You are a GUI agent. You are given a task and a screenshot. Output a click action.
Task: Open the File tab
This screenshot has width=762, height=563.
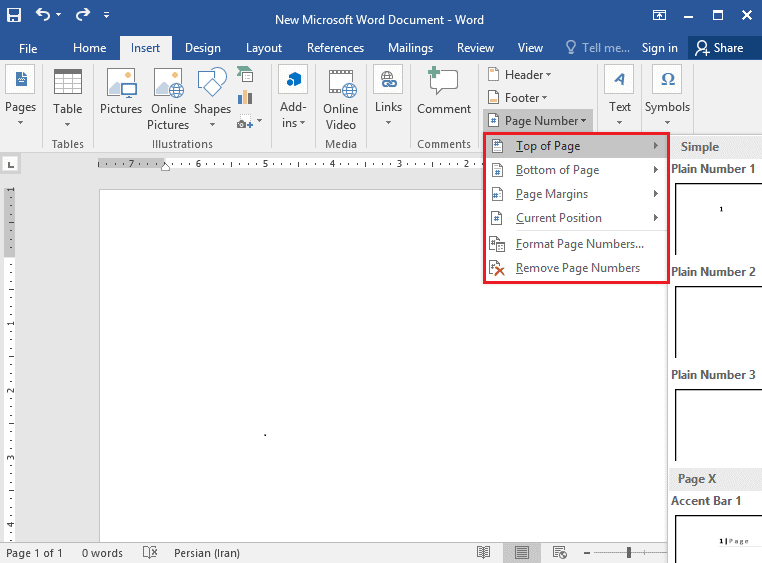coord(28,48)
